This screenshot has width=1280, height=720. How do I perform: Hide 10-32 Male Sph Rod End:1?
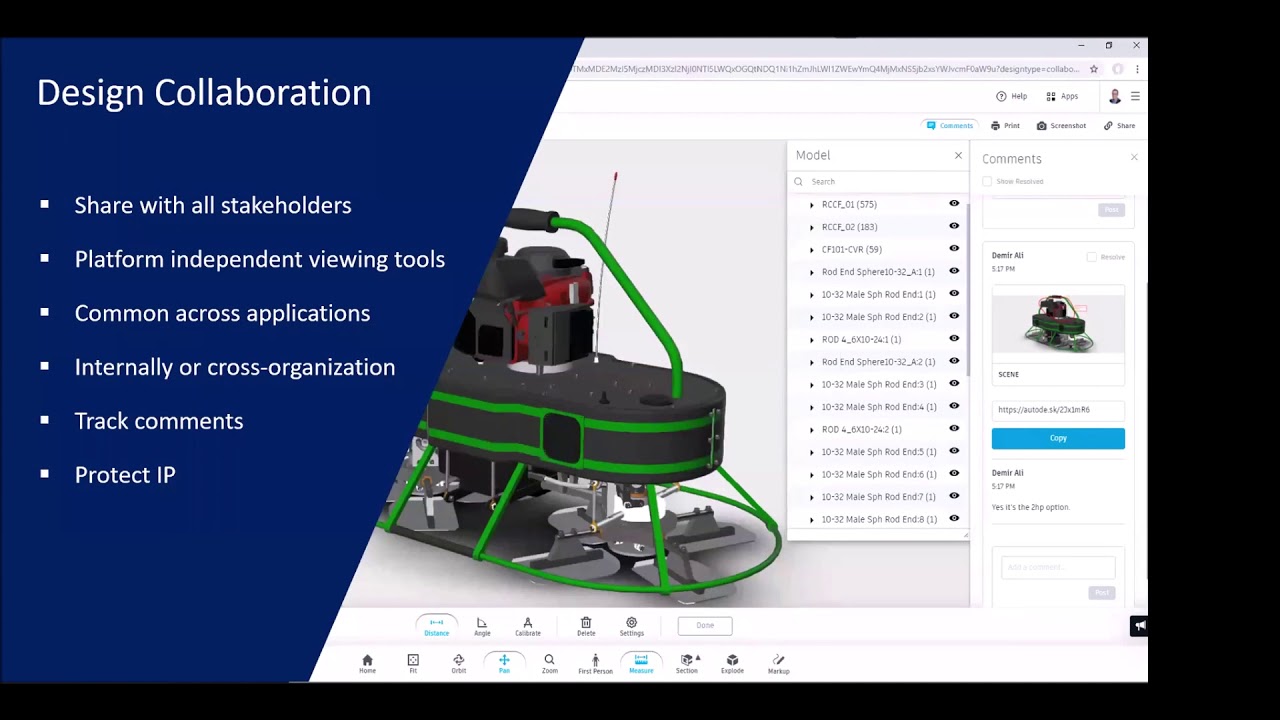click(954, 294)
